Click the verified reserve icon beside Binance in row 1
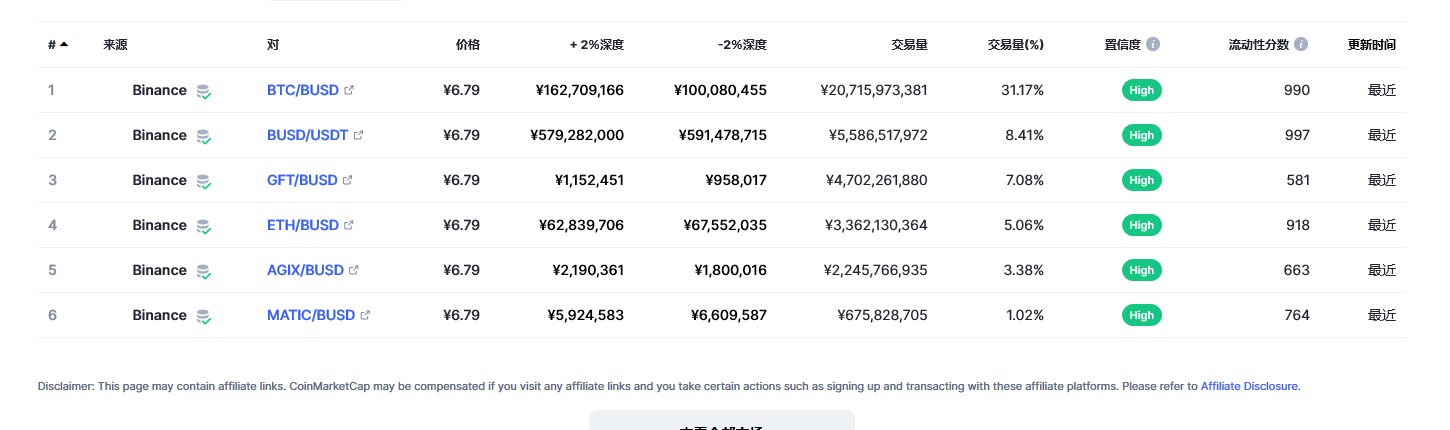 pos(203,91)
